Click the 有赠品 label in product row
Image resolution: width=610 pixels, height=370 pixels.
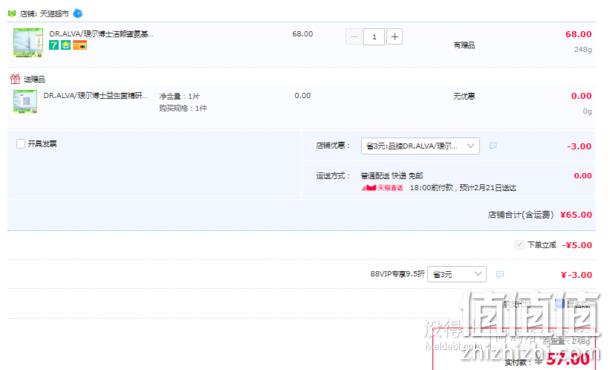(x=464, y=45)
